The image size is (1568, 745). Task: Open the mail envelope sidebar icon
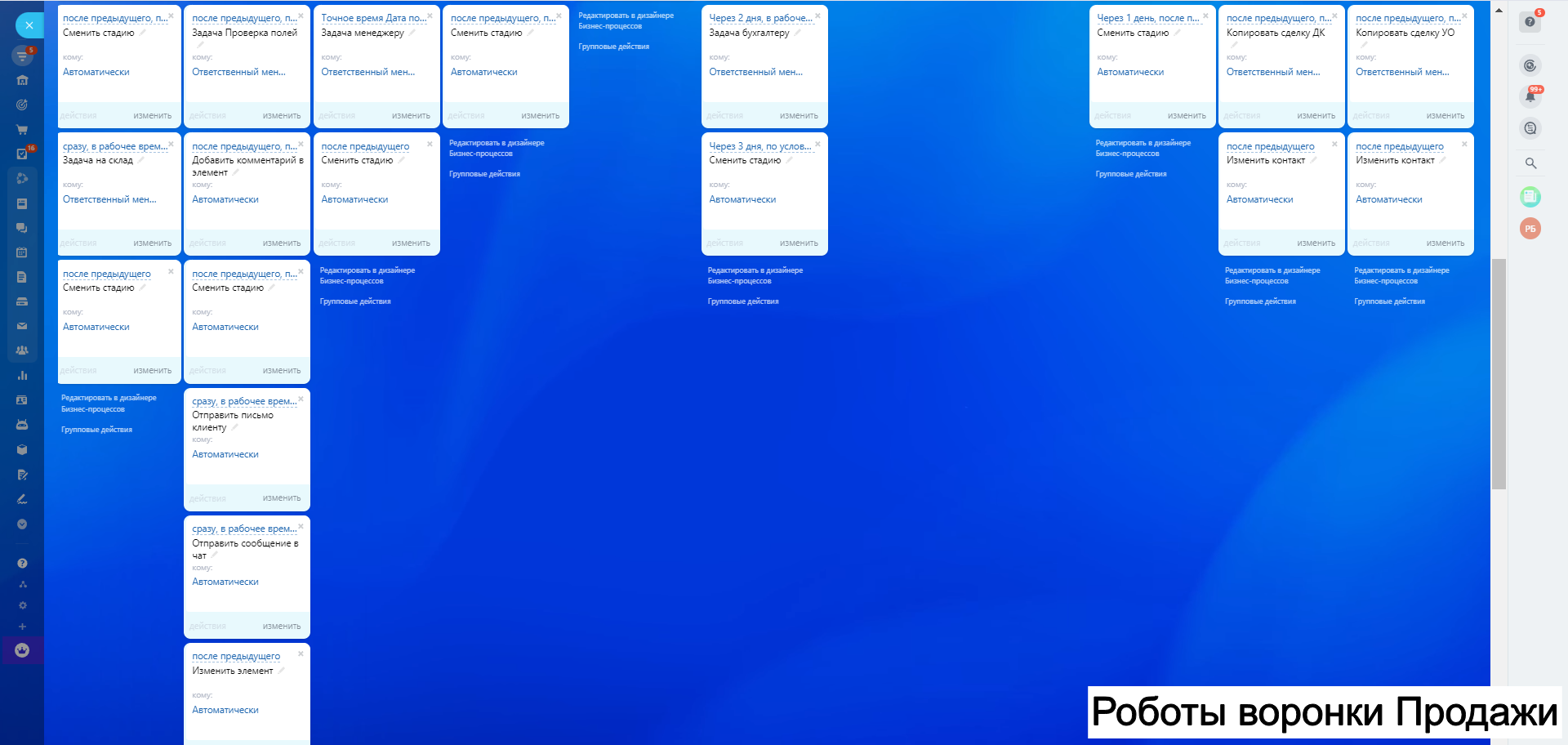[22, 326]
